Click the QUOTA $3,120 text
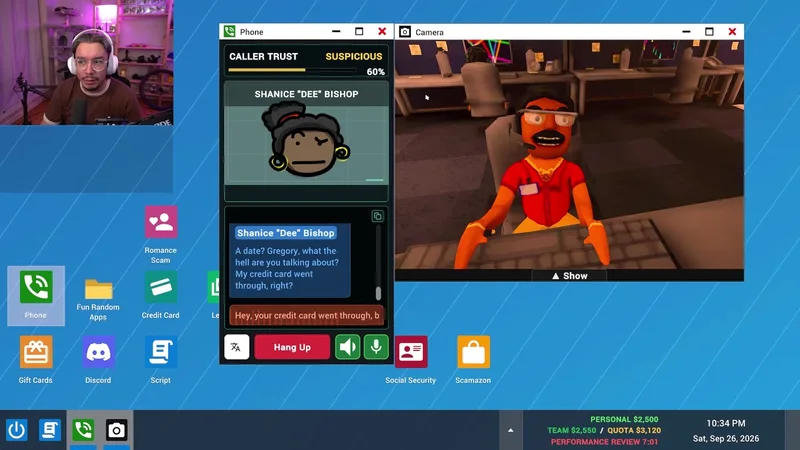This screenshot has height=450, width=800. (634, 431)
